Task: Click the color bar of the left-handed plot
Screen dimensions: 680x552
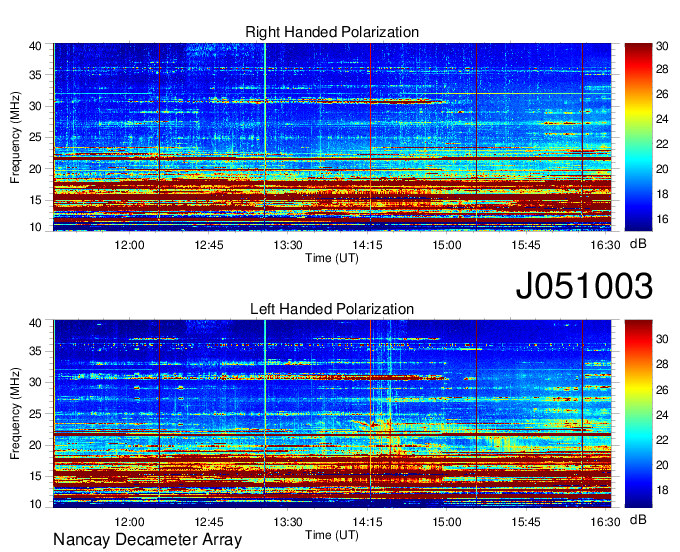Action: [638, 414]
